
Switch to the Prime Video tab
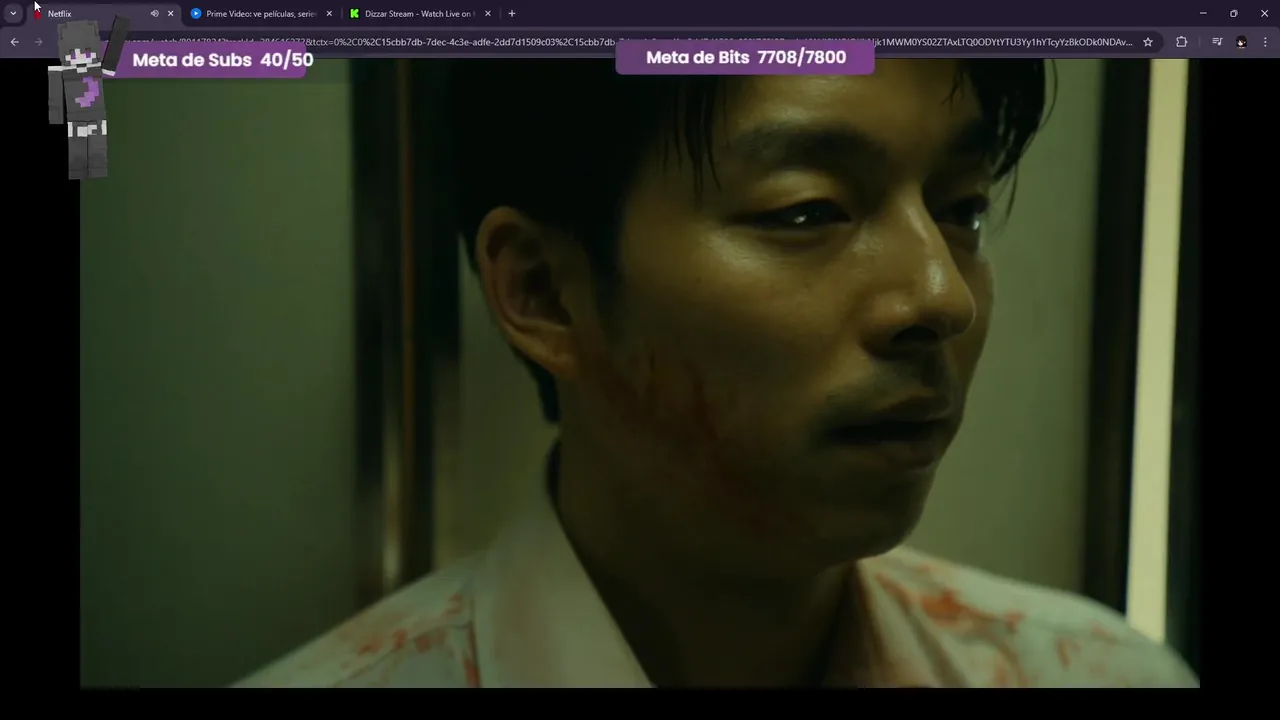coord(261,14)
